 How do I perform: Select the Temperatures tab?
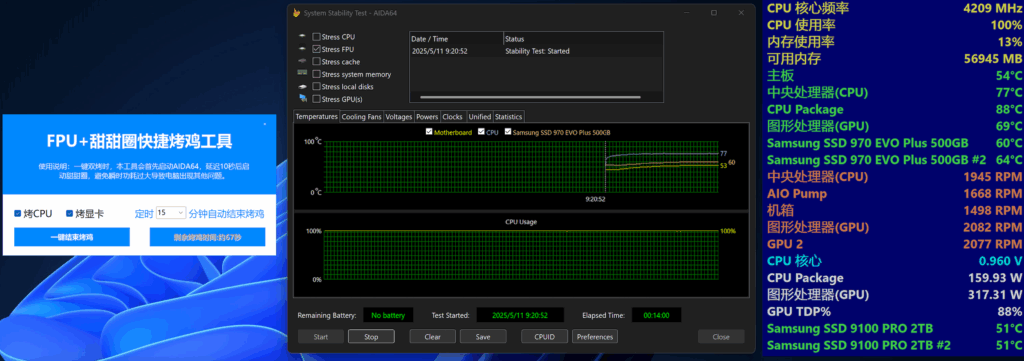pyautogui.click(x=317, y=117)
